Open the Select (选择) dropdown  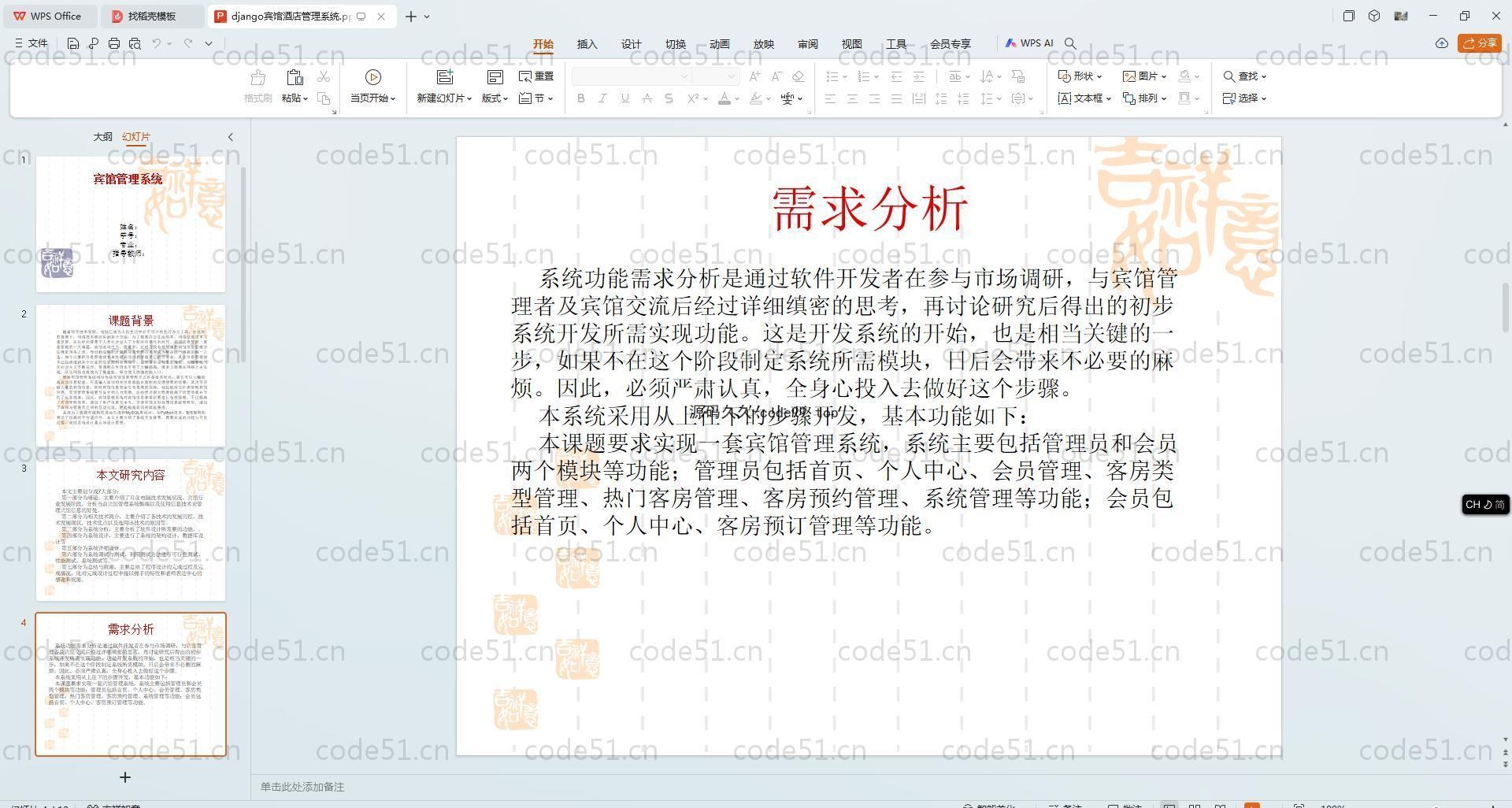coord(1244,98)
